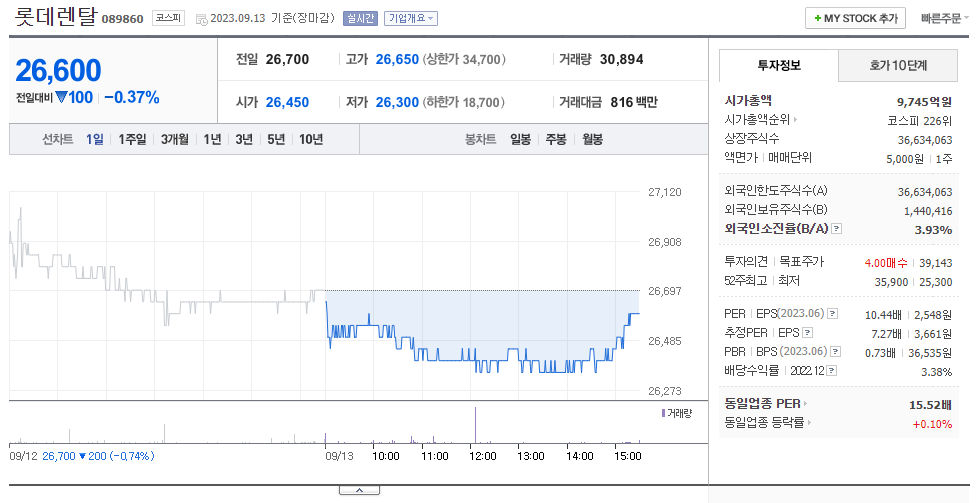Click the help icon next to PER EPS(2023.06)
This screenshot has height=503, width=977.
click(832, 314)
